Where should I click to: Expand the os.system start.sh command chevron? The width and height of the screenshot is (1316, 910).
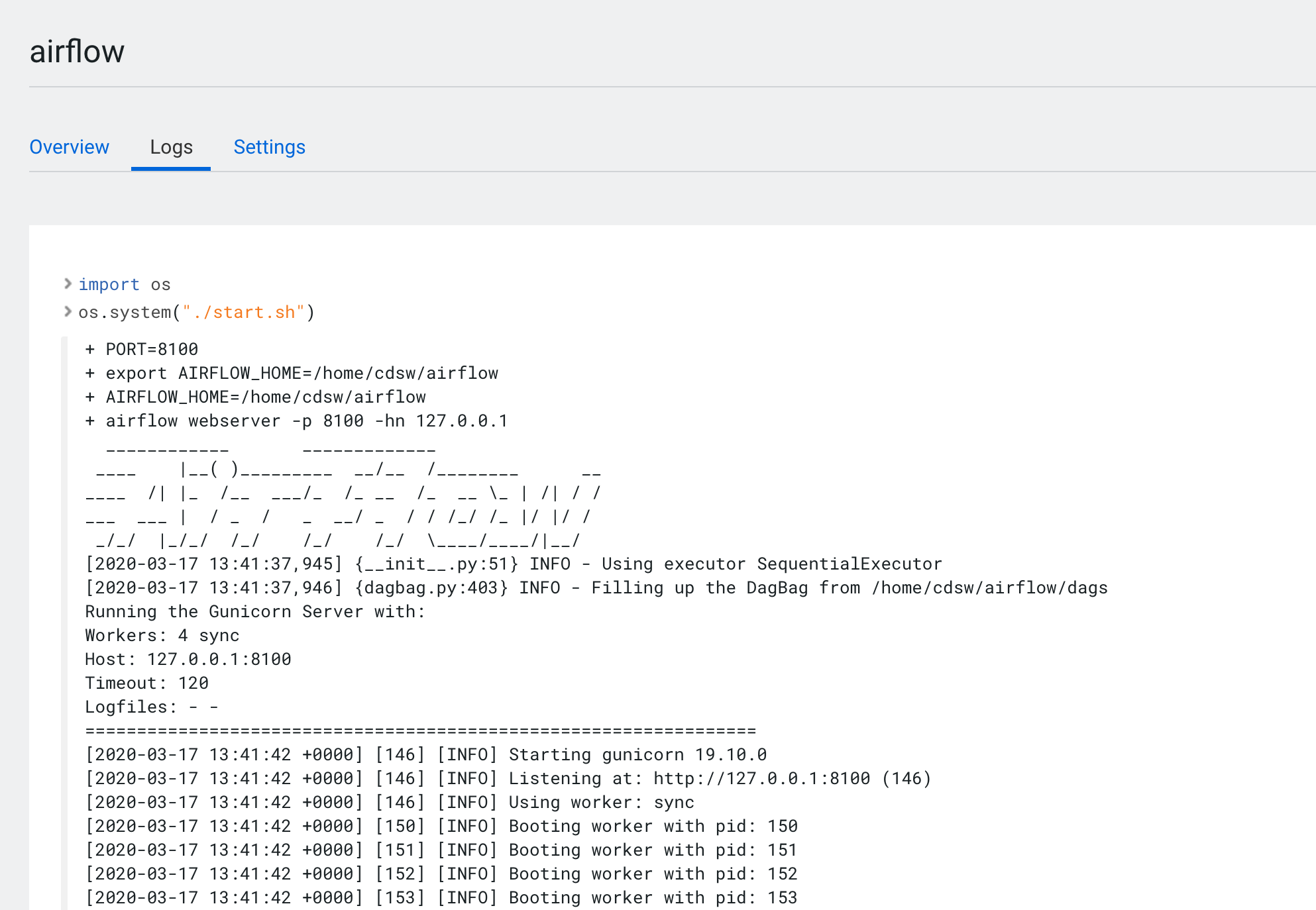tap(68, 311)
